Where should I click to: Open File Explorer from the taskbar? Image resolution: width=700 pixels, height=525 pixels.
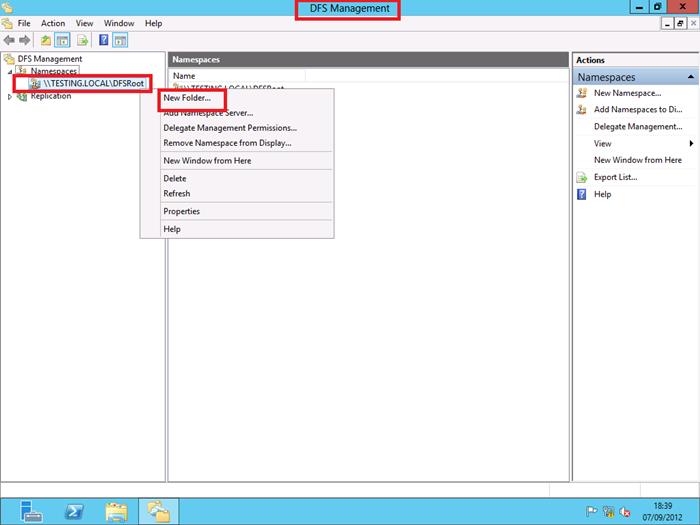point(117,512)
